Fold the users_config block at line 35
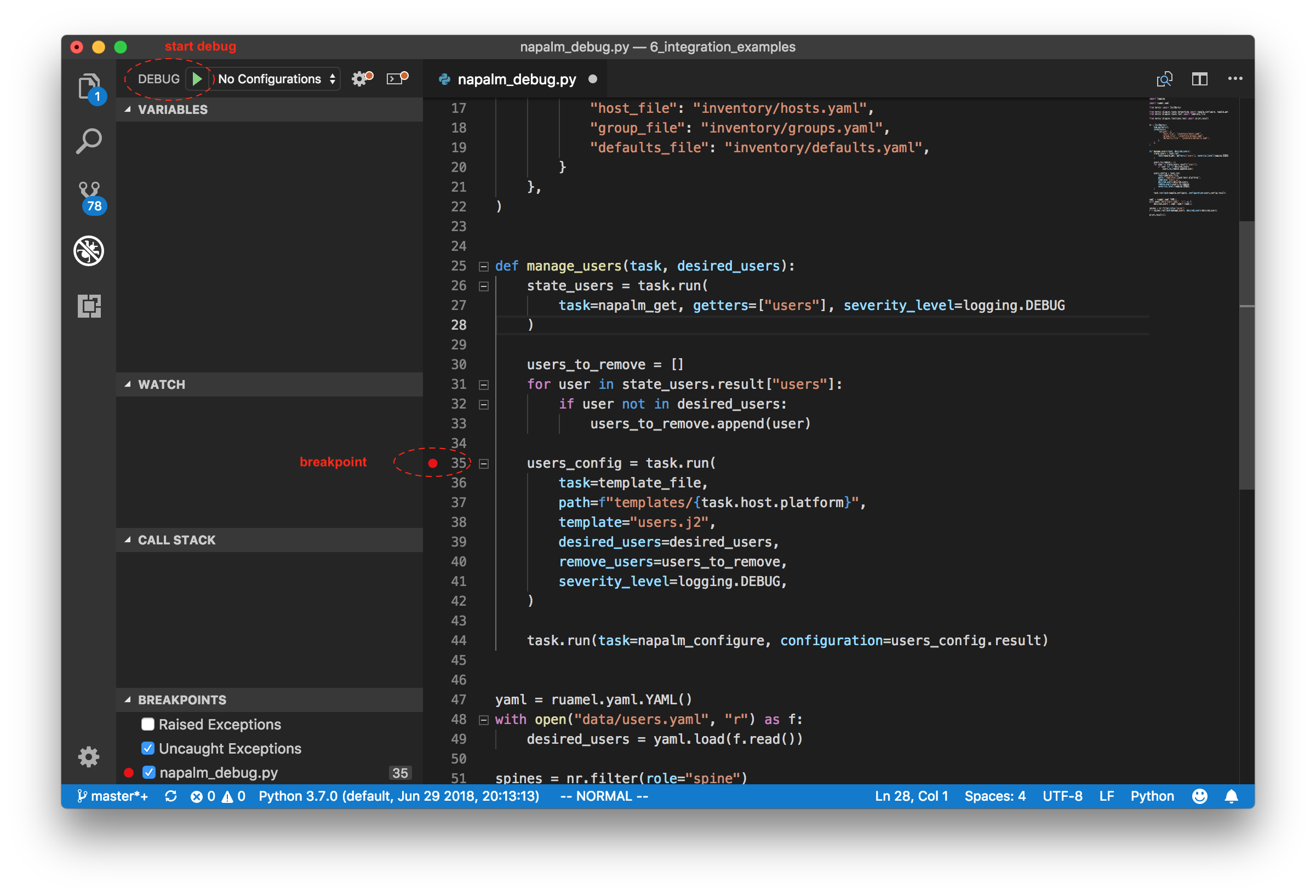 pyautogui.click(x=484, y=464)
